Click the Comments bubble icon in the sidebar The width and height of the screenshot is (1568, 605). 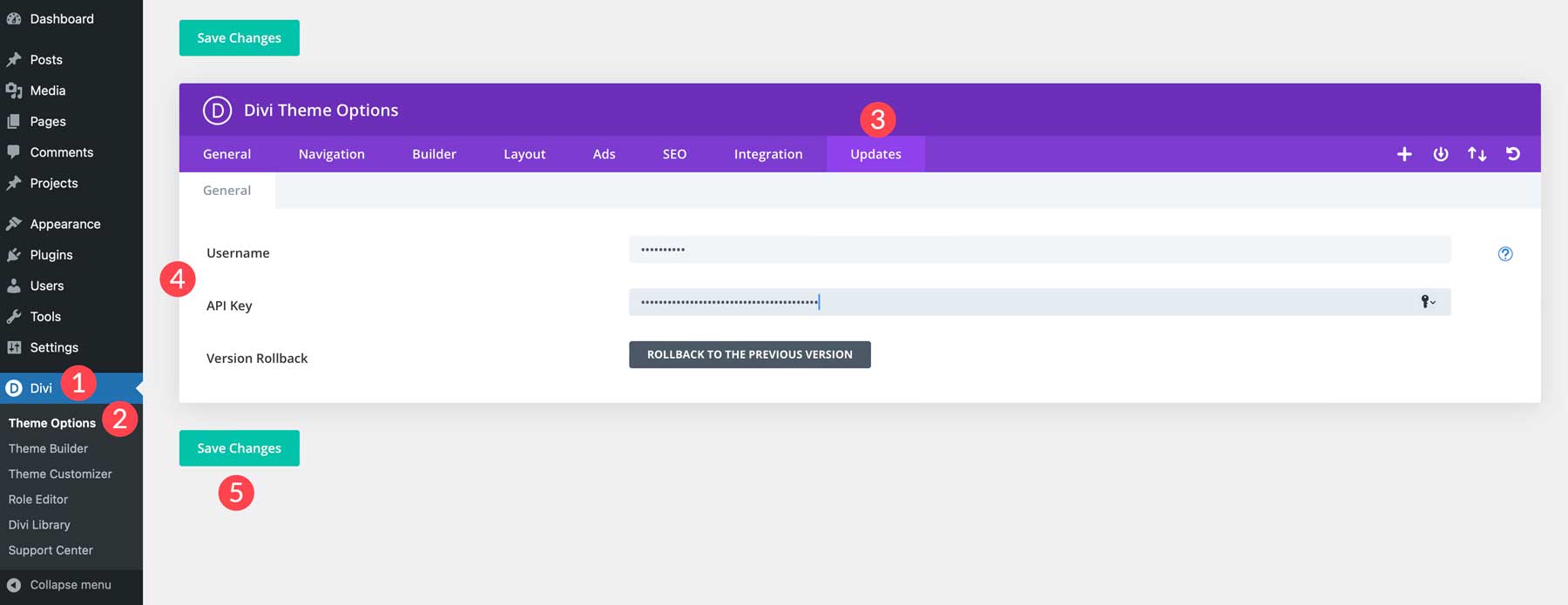14,152
